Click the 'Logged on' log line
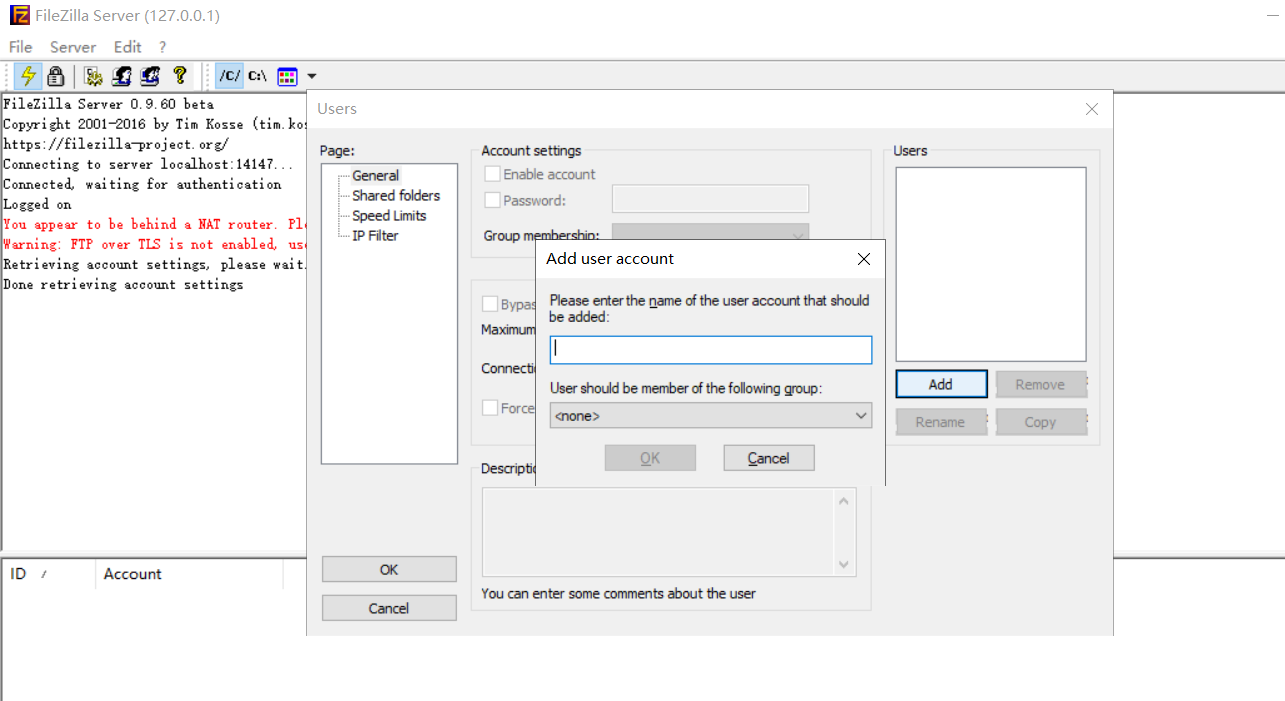This screenshot has width=1285, height=701. [x=37, y=204]
